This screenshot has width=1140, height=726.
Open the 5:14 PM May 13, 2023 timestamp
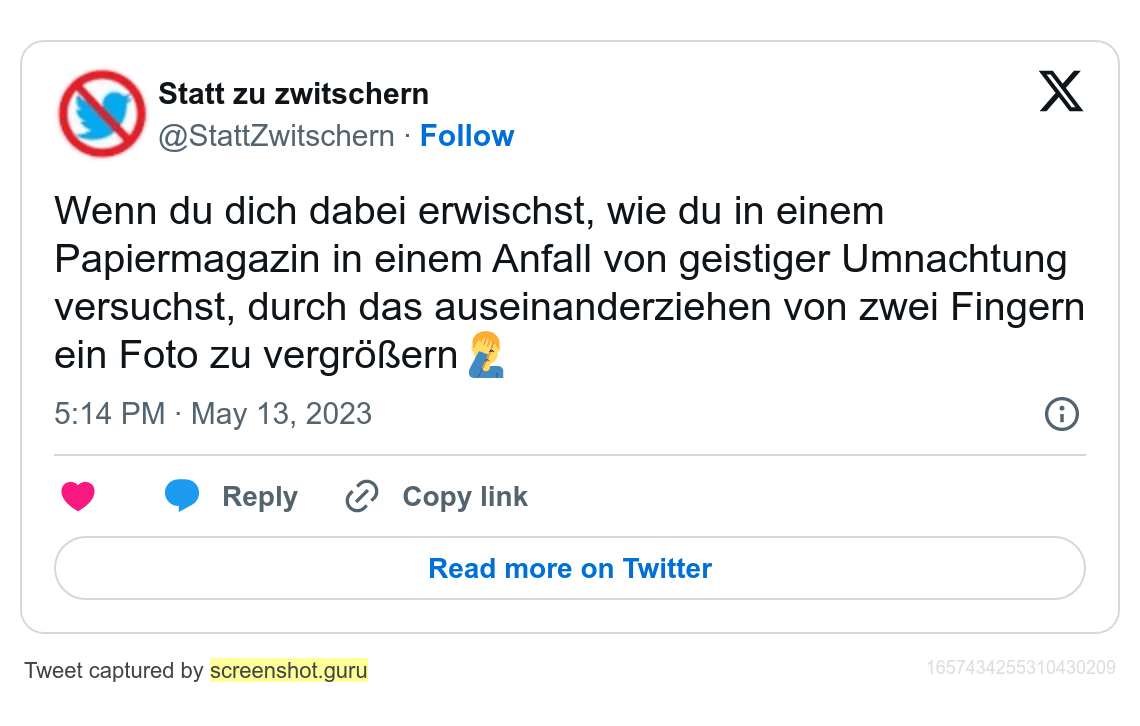click(x=213, y=414)
